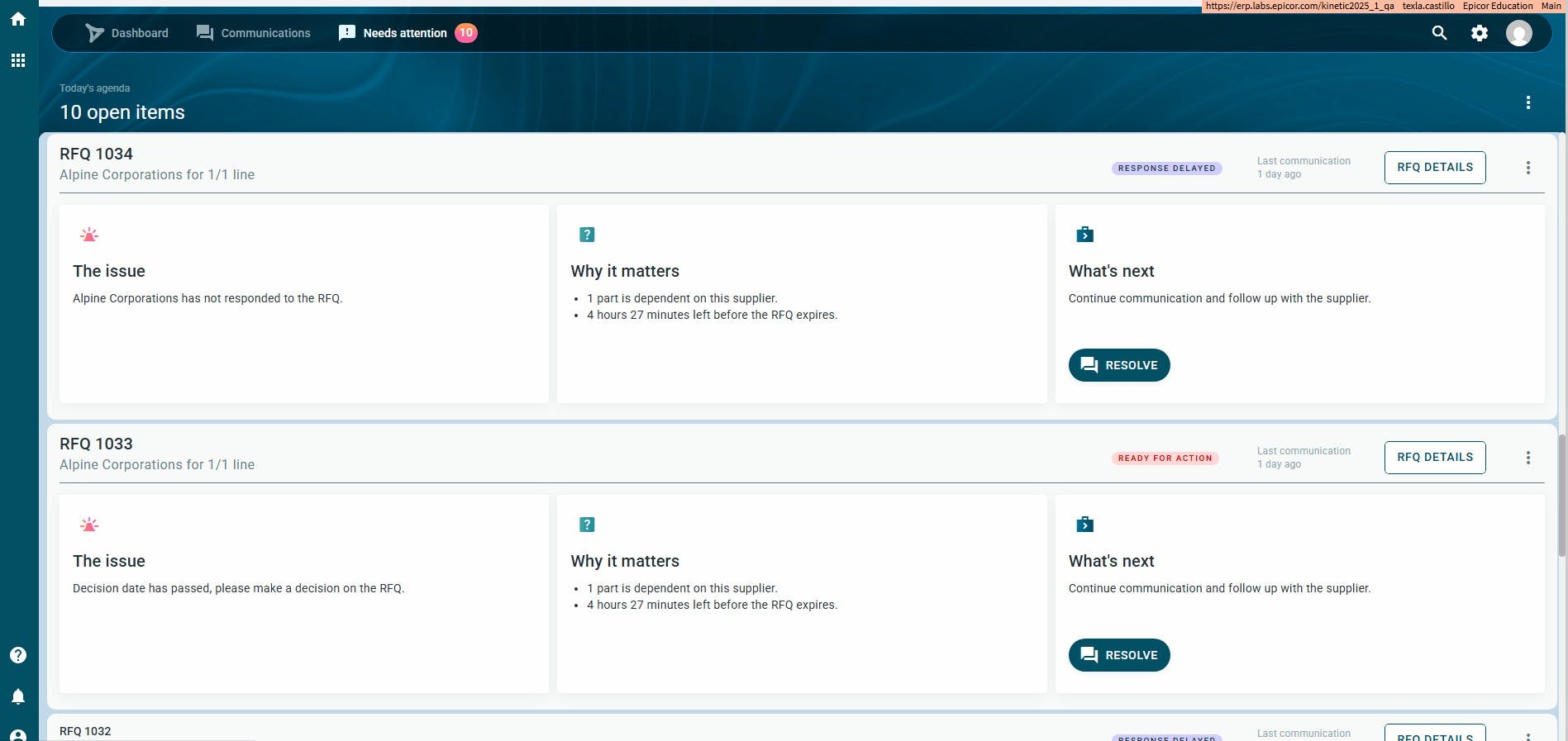Open help question mark icon in sidebar
Viewport: 1568px width, 741px height.
click(17, 655)
